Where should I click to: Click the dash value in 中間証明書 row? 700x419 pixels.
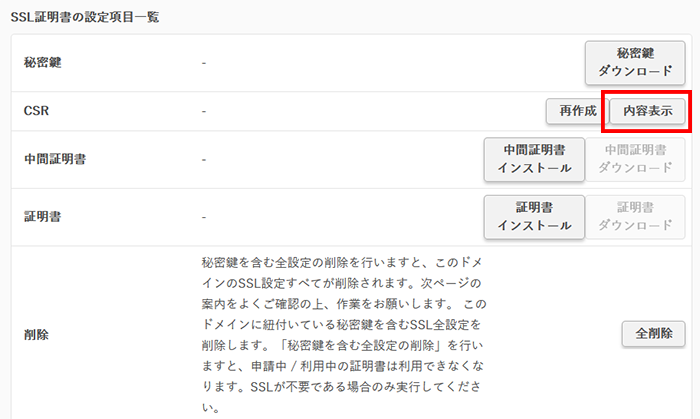point(203,159)
